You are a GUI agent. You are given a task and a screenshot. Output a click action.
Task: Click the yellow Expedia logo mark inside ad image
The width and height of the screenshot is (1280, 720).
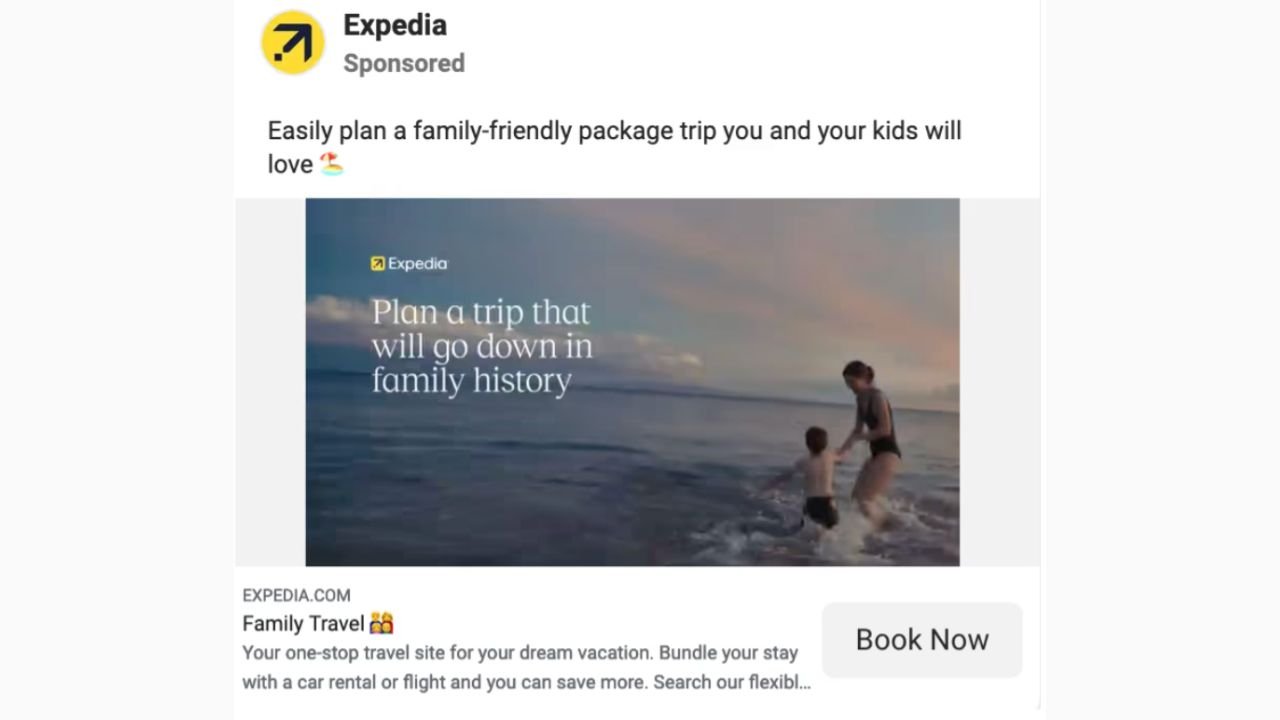click(377, 264)
